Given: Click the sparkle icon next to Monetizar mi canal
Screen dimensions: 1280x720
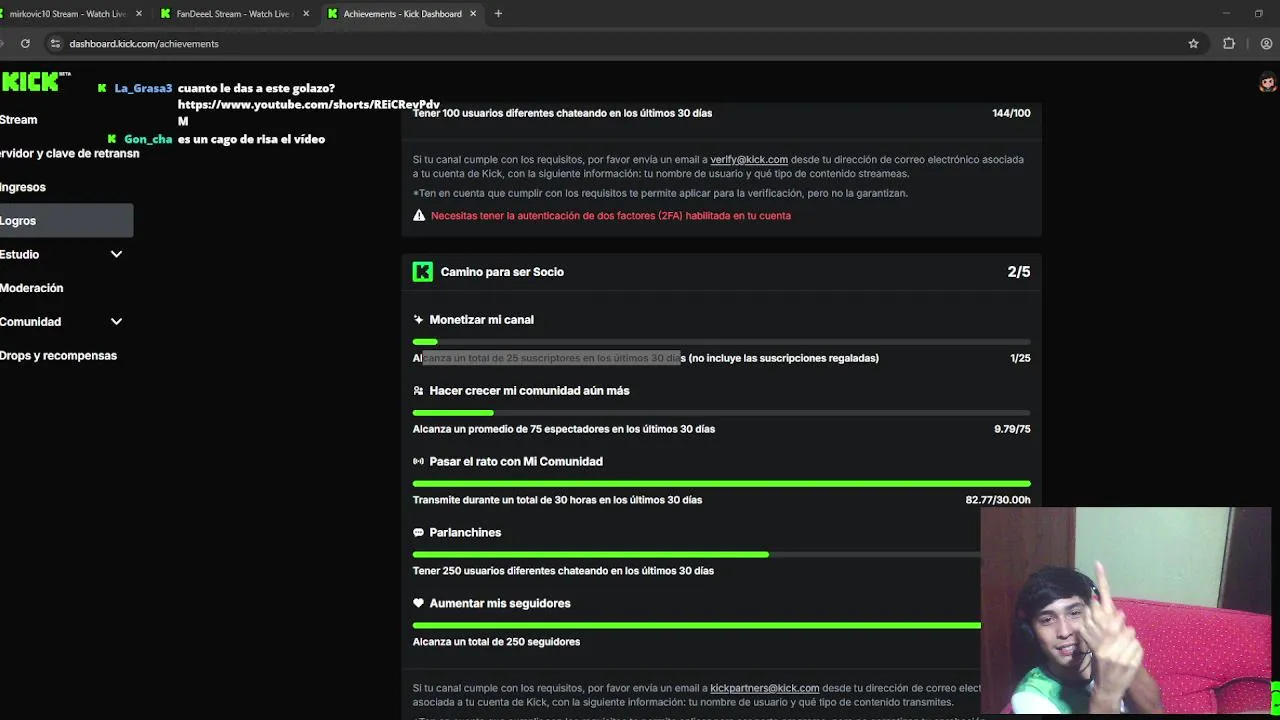Looking at the screenshot, I should pos(418,320).
